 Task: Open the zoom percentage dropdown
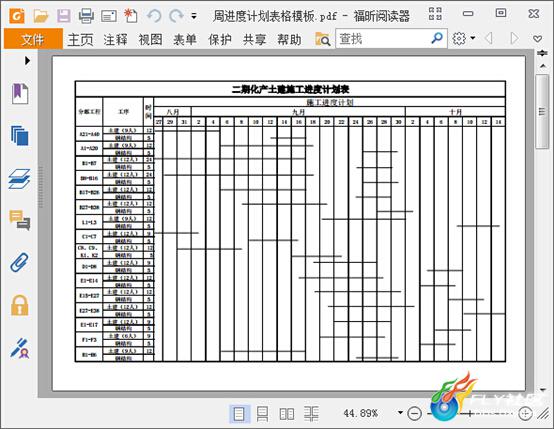tap(400, 412)
